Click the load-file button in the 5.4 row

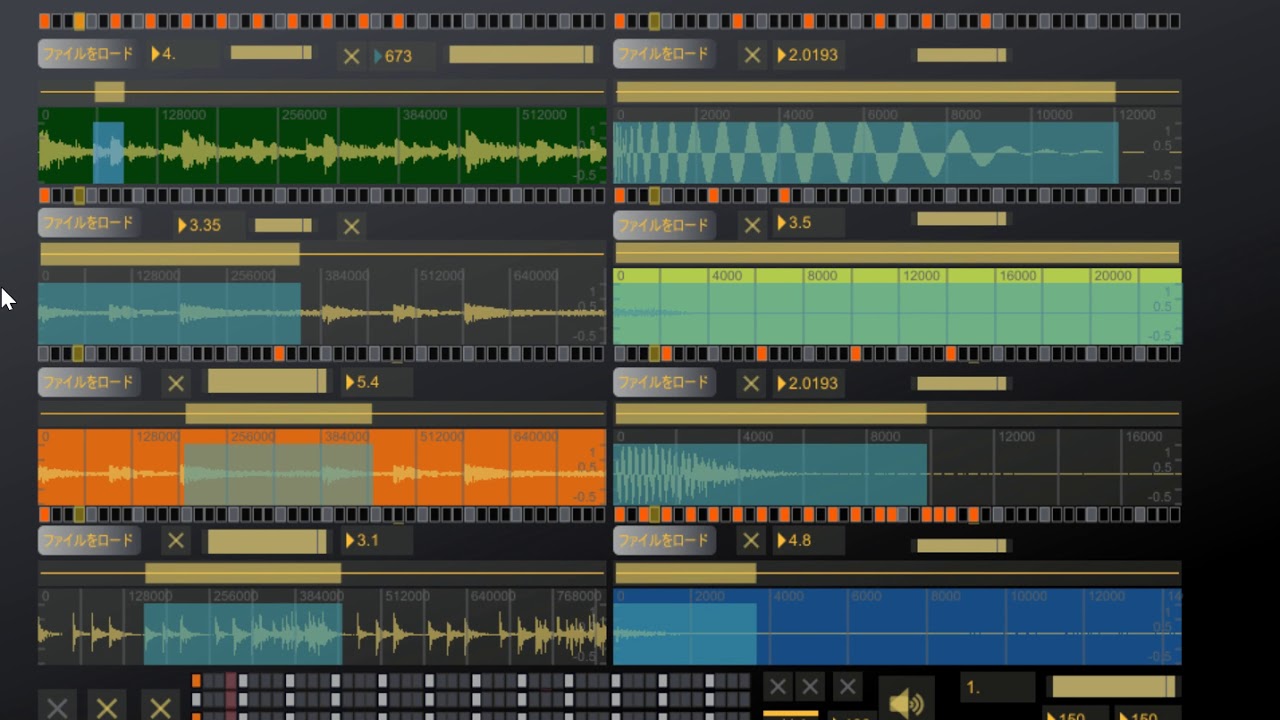coord(88,382)
